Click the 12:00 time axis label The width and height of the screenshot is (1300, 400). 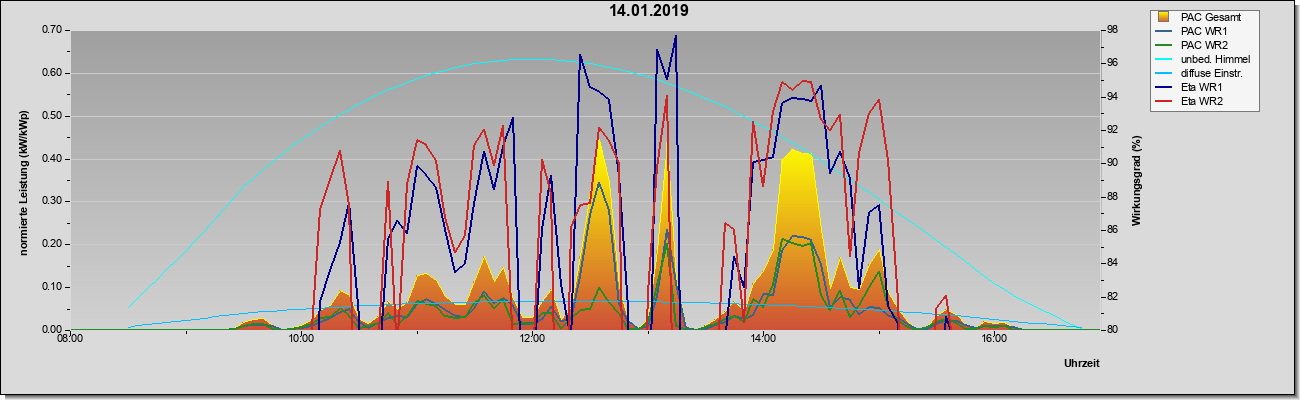(532, 339)
